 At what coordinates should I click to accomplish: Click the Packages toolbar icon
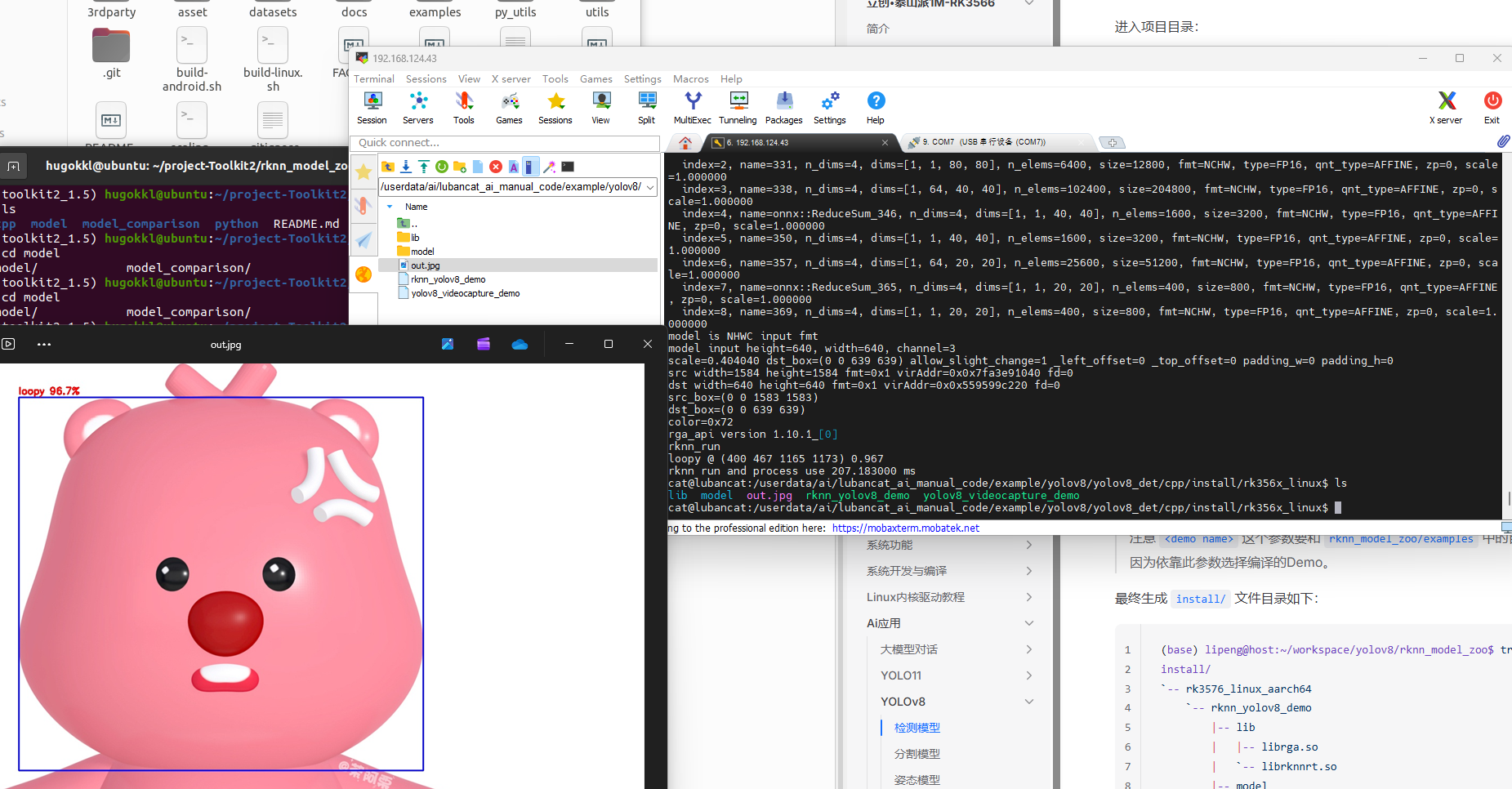coord(783,107)
